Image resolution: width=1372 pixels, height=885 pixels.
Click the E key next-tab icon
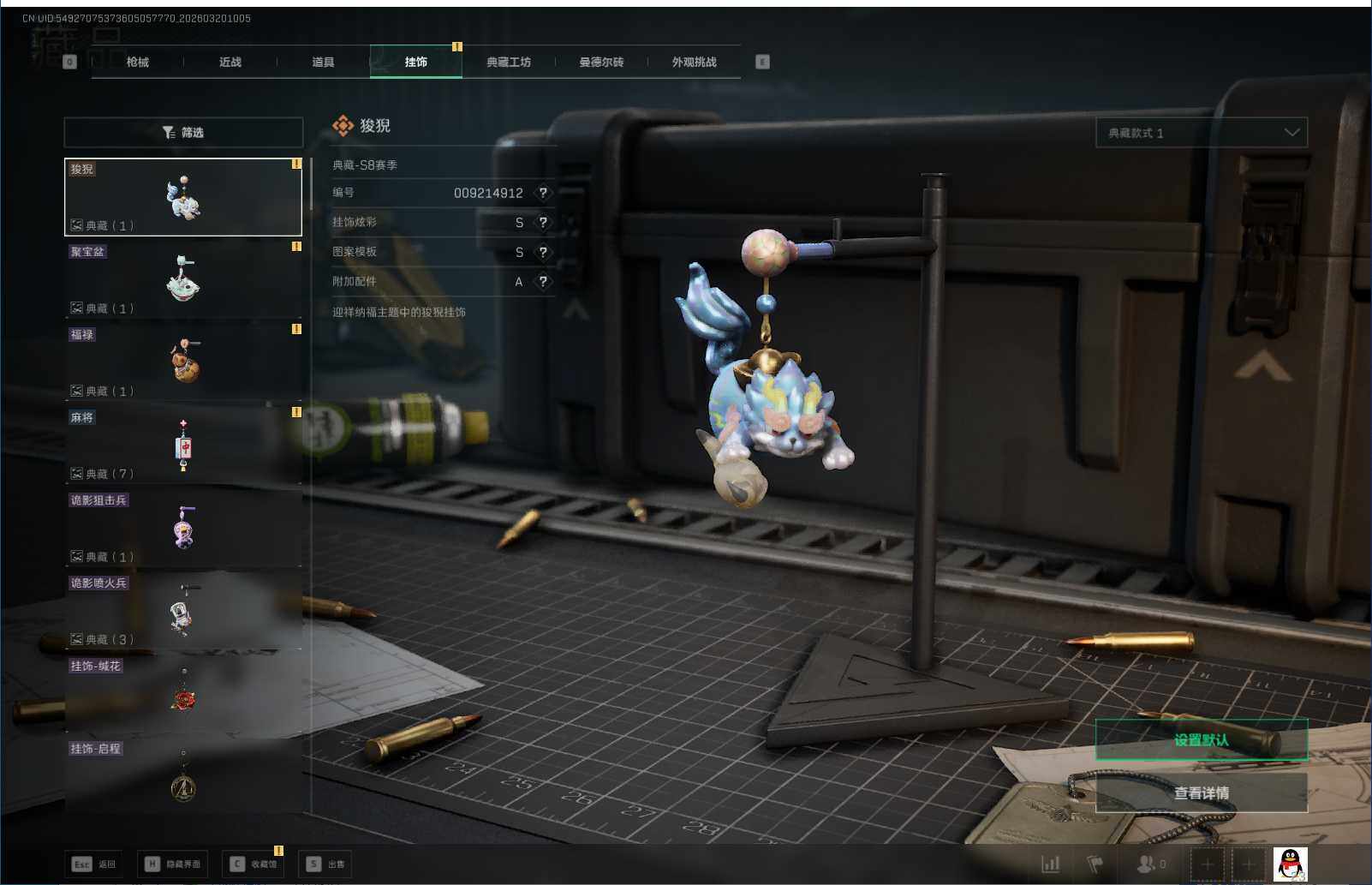tap(762, 62)
